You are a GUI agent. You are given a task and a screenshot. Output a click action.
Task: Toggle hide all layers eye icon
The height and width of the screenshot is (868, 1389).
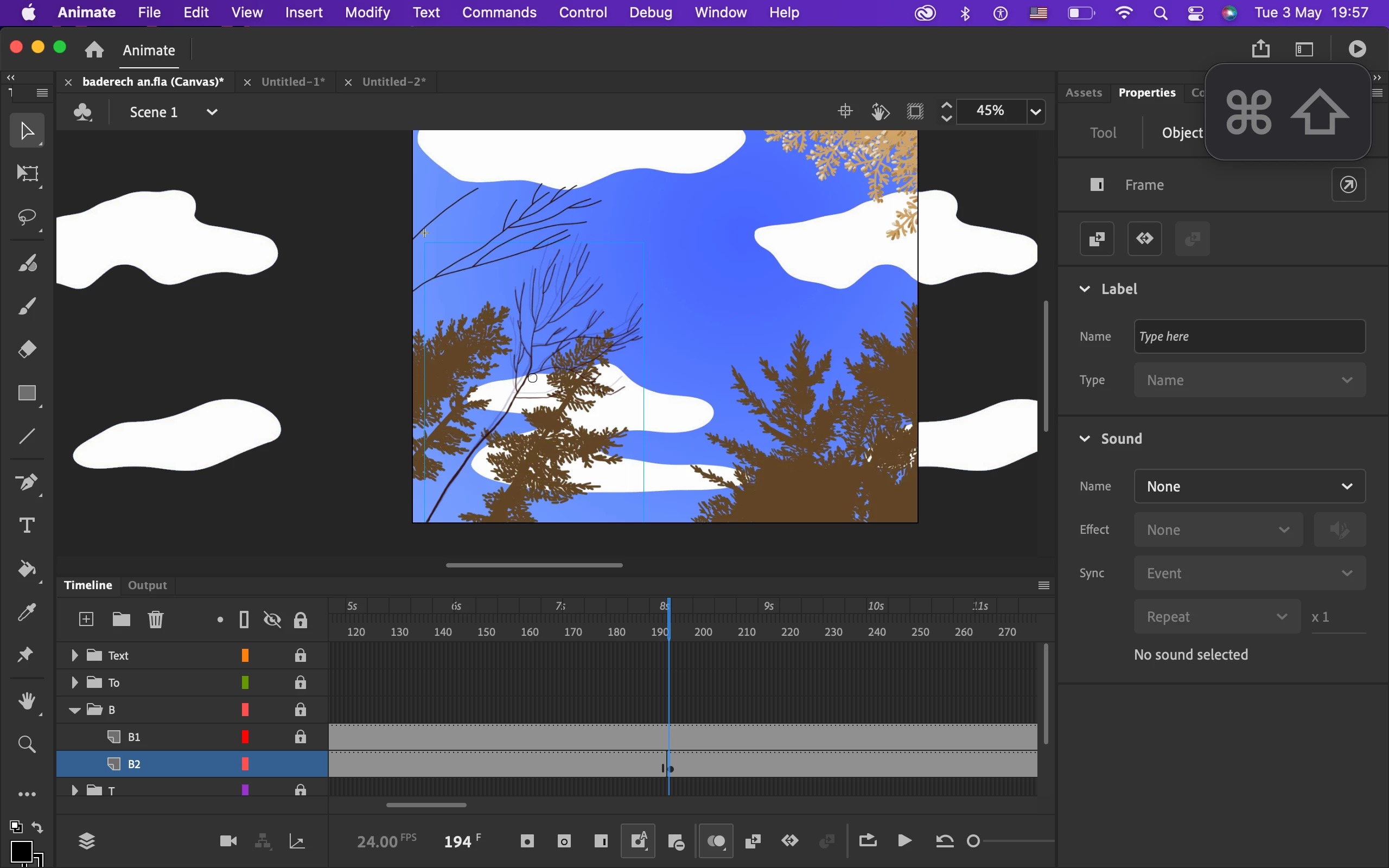(x=272, y=620)
